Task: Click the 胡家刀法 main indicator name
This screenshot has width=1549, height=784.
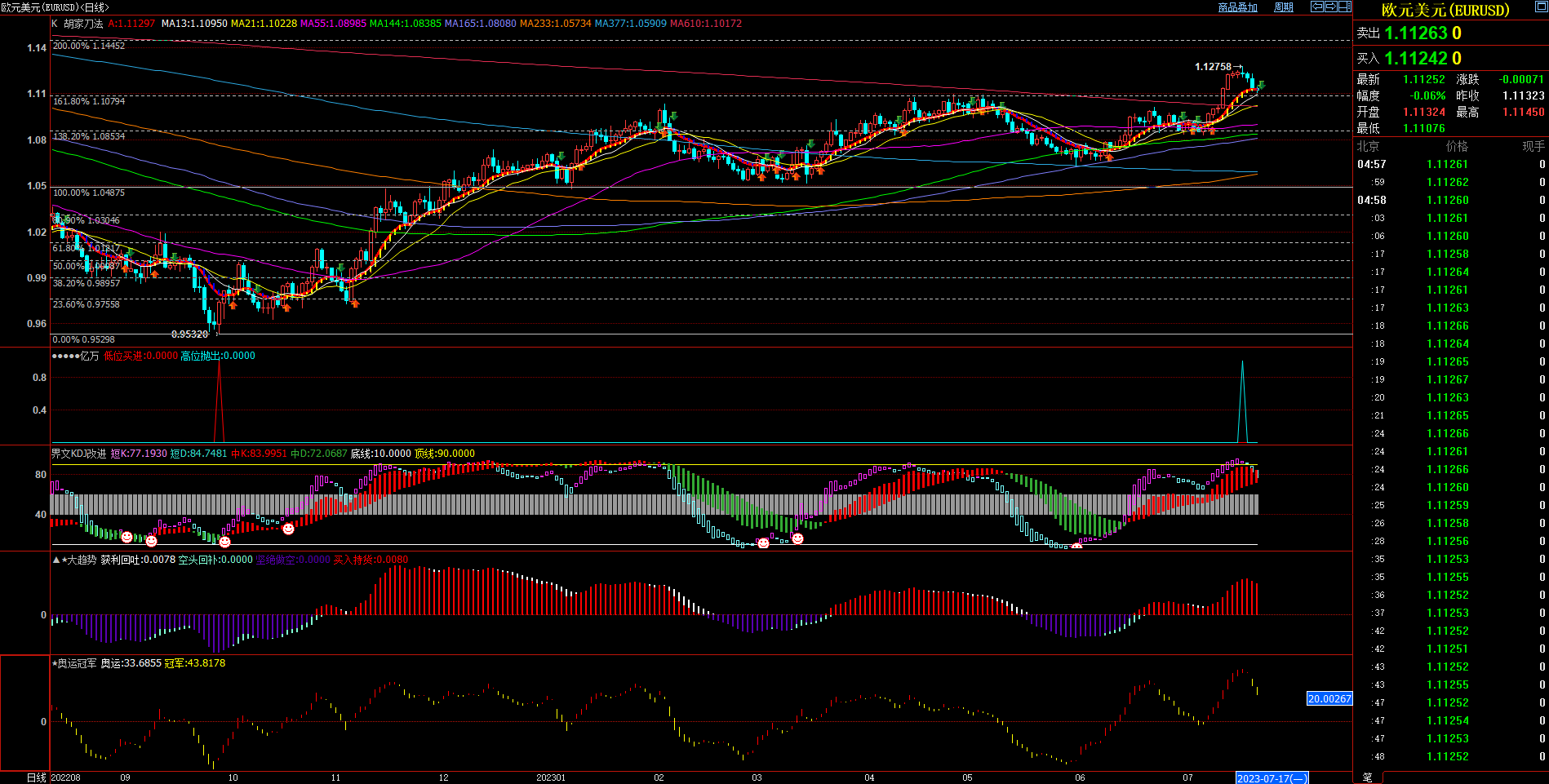Action: click(x=83, y=24)
